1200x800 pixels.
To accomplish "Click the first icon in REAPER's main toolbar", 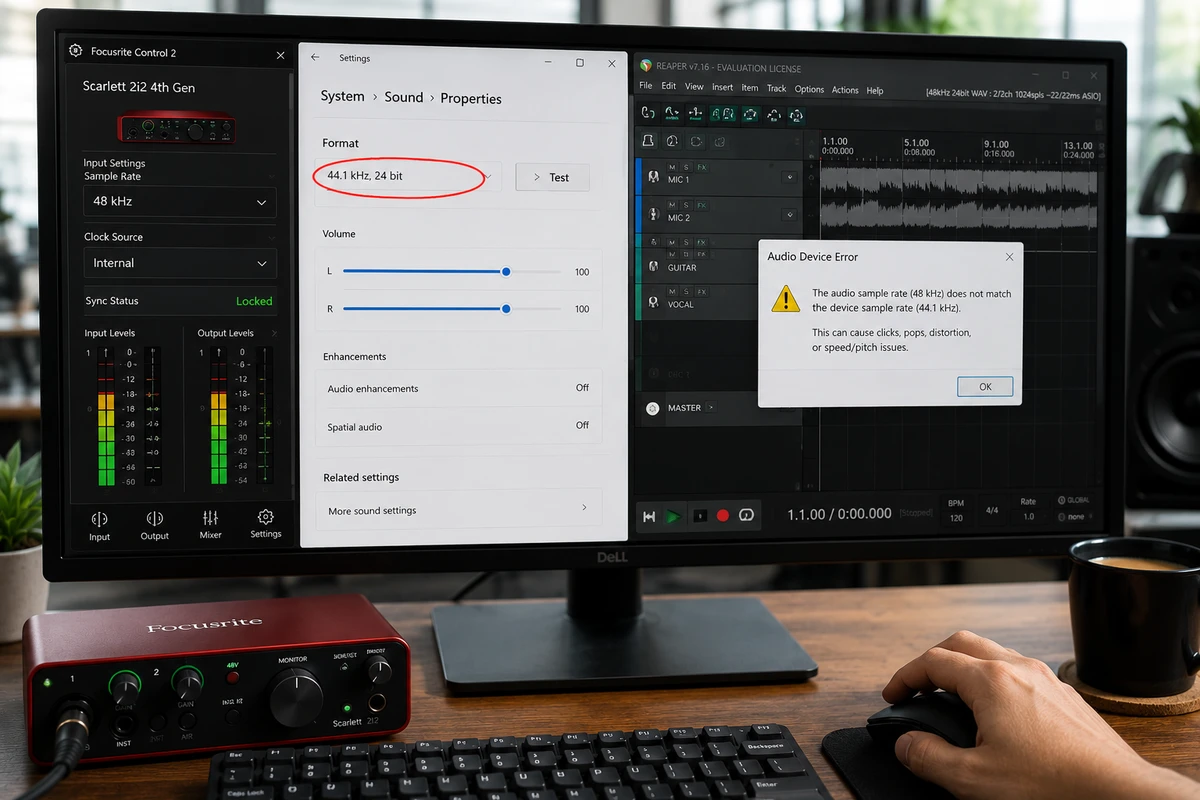I will 648,114.
